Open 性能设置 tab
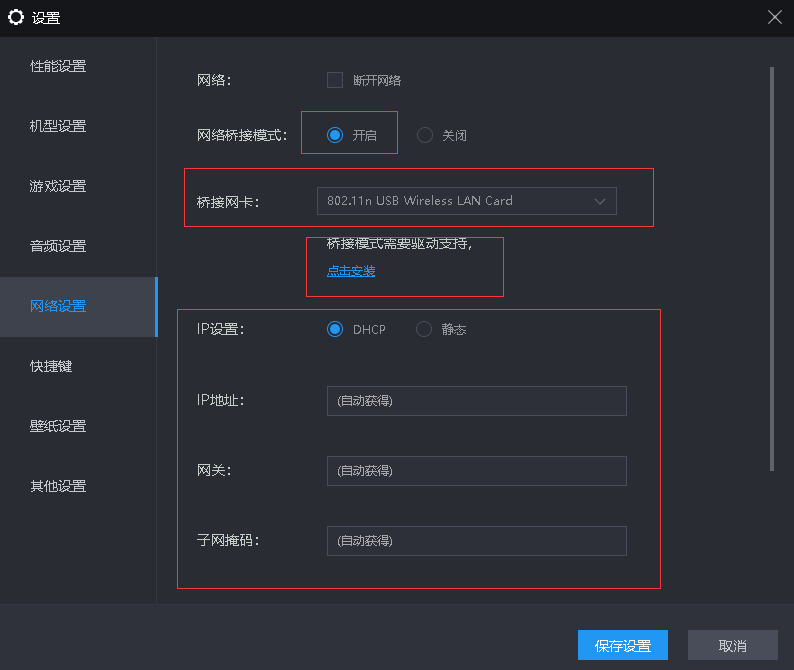The width and height of the screenshot is (794, 670). tap(58, 66)
